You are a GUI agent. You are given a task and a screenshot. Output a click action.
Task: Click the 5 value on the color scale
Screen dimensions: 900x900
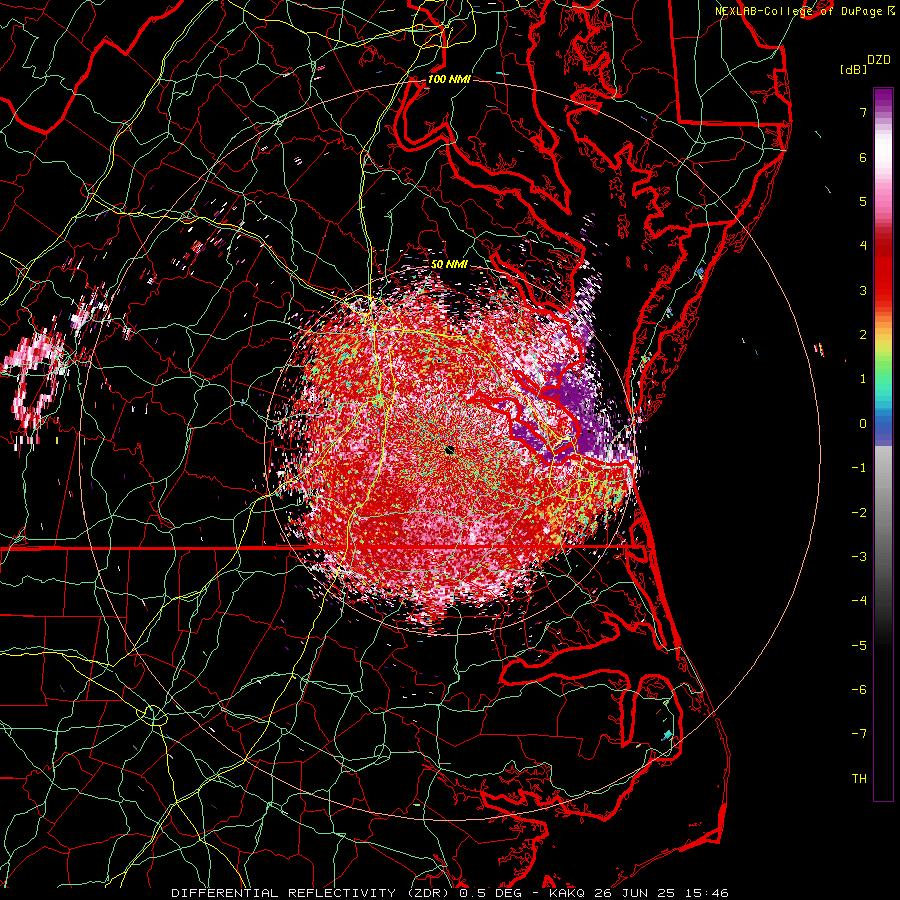click(863, 201)
